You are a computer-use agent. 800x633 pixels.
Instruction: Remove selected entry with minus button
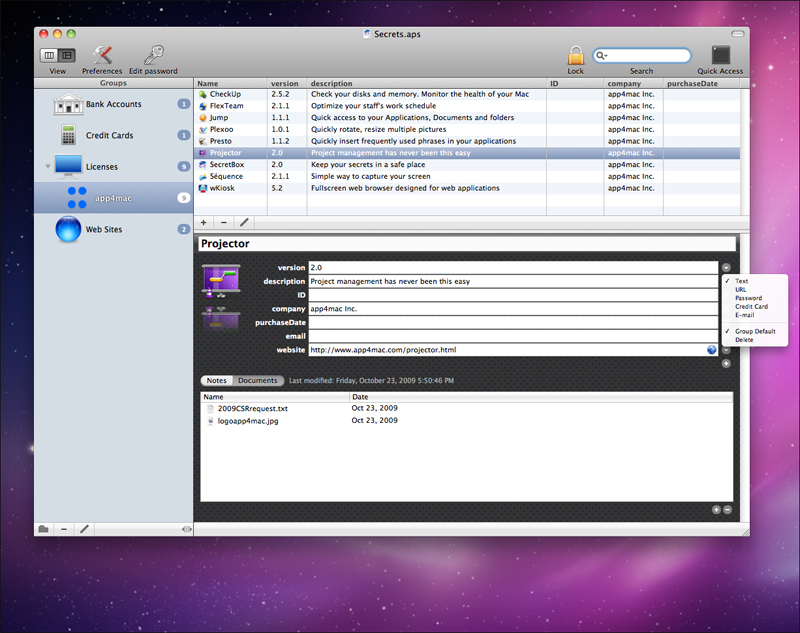[x=223, y=222]
